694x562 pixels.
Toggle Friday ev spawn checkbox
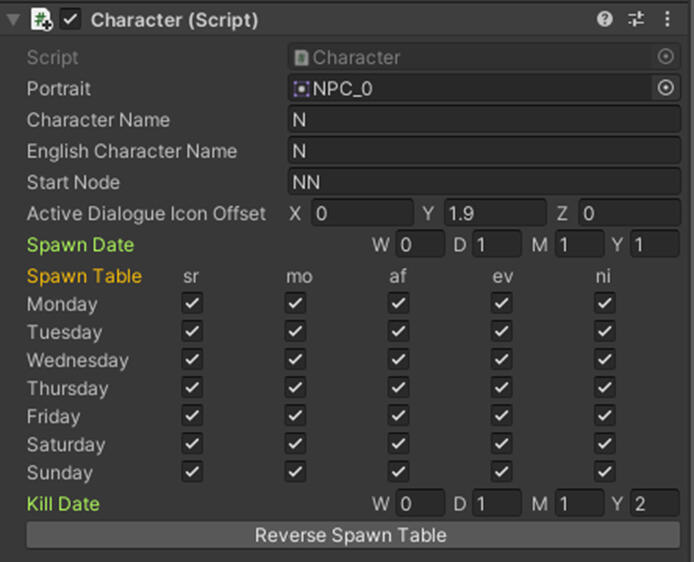click(x=502, y=415)
